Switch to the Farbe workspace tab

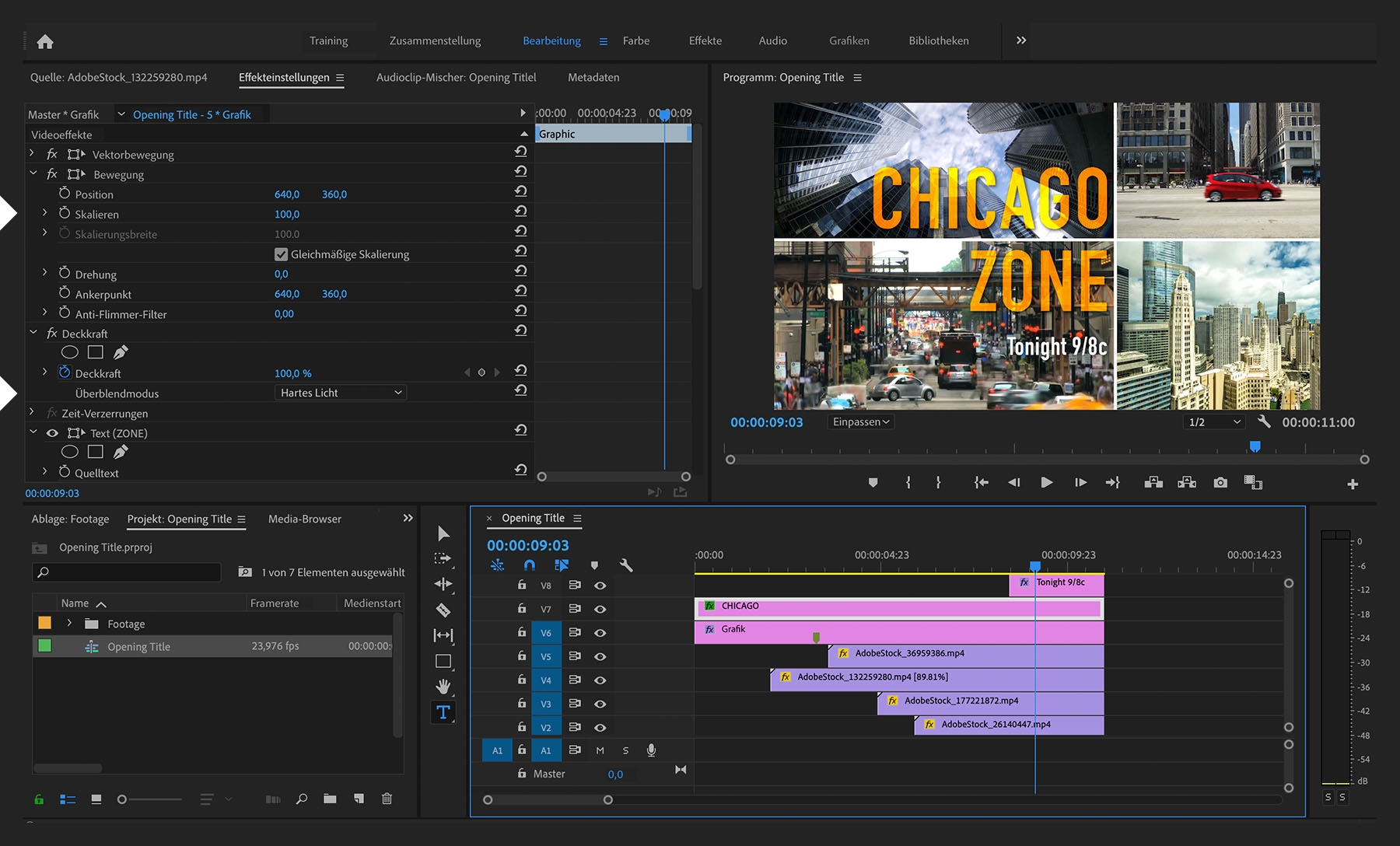[x=635, y=40]
